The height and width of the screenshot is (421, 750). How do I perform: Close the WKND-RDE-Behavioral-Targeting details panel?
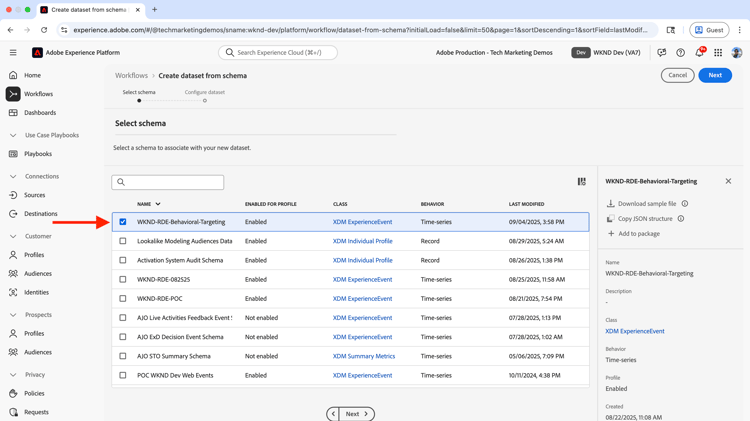pos(728,181)
